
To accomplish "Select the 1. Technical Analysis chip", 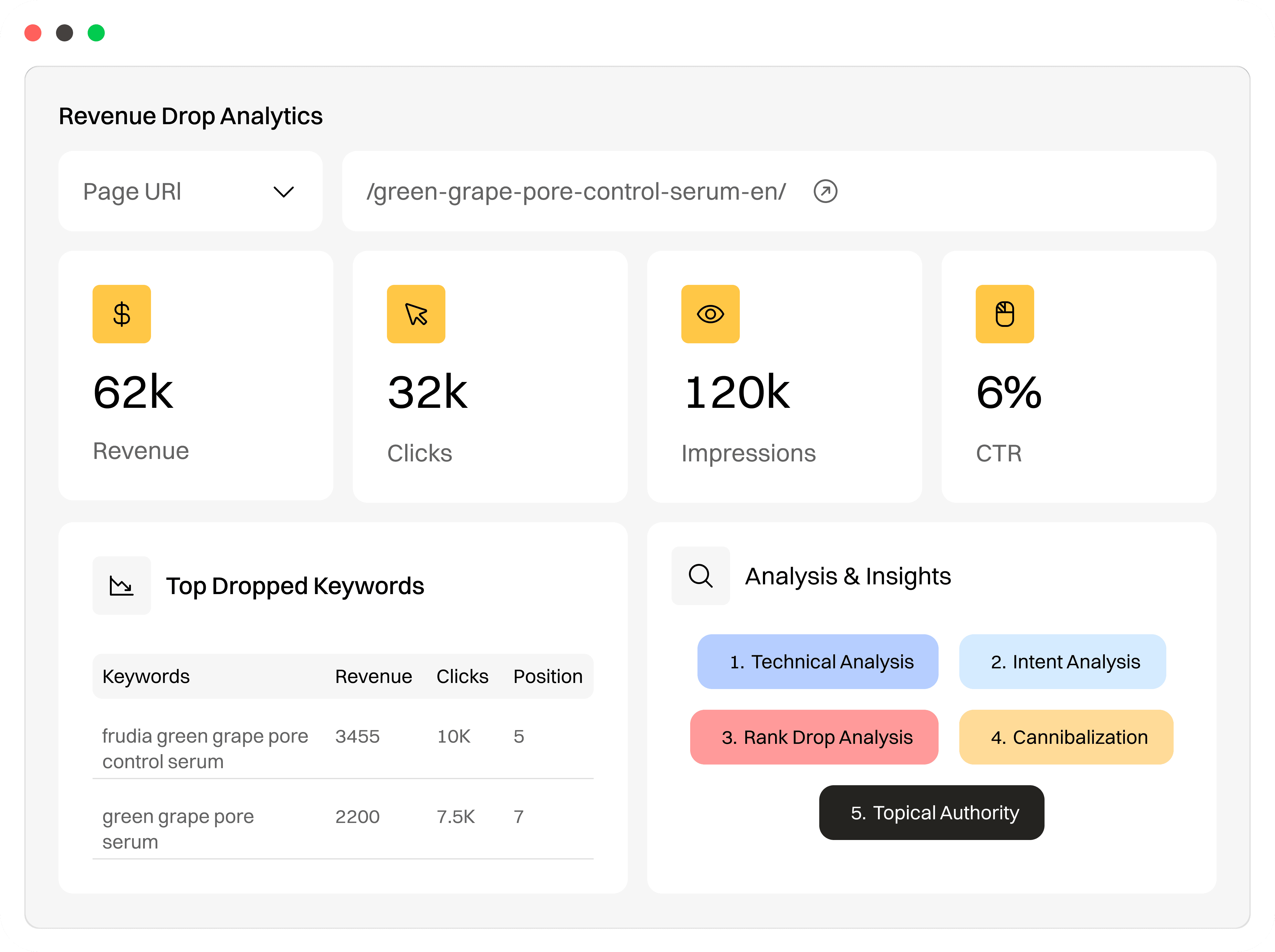I will point(817,662).
